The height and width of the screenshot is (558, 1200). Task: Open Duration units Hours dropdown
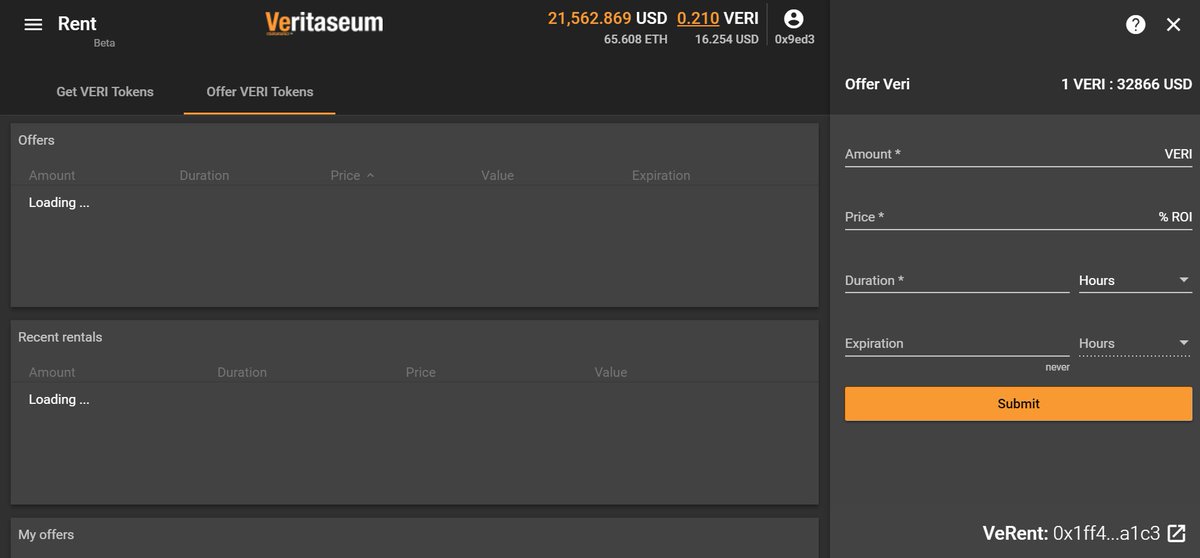coord(1135,280)
